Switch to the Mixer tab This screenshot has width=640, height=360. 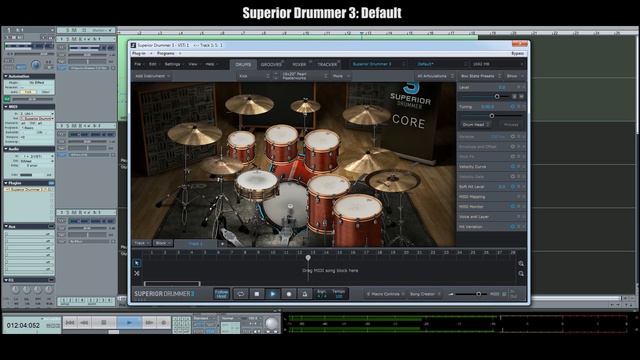tap(300, 64)
